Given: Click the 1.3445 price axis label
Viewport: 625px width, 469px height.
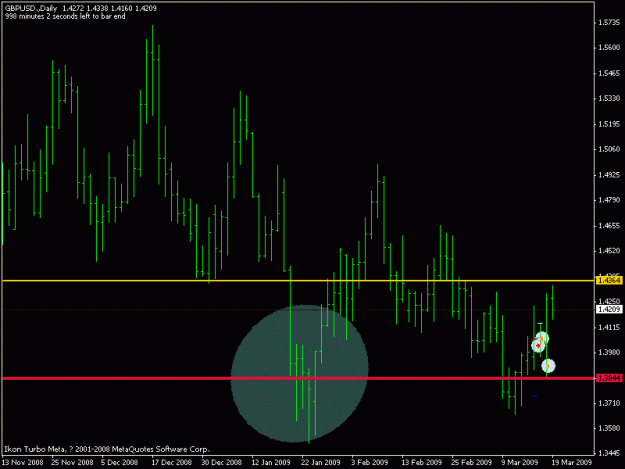Looking at the screenshot, I should [x=609, y=453].
